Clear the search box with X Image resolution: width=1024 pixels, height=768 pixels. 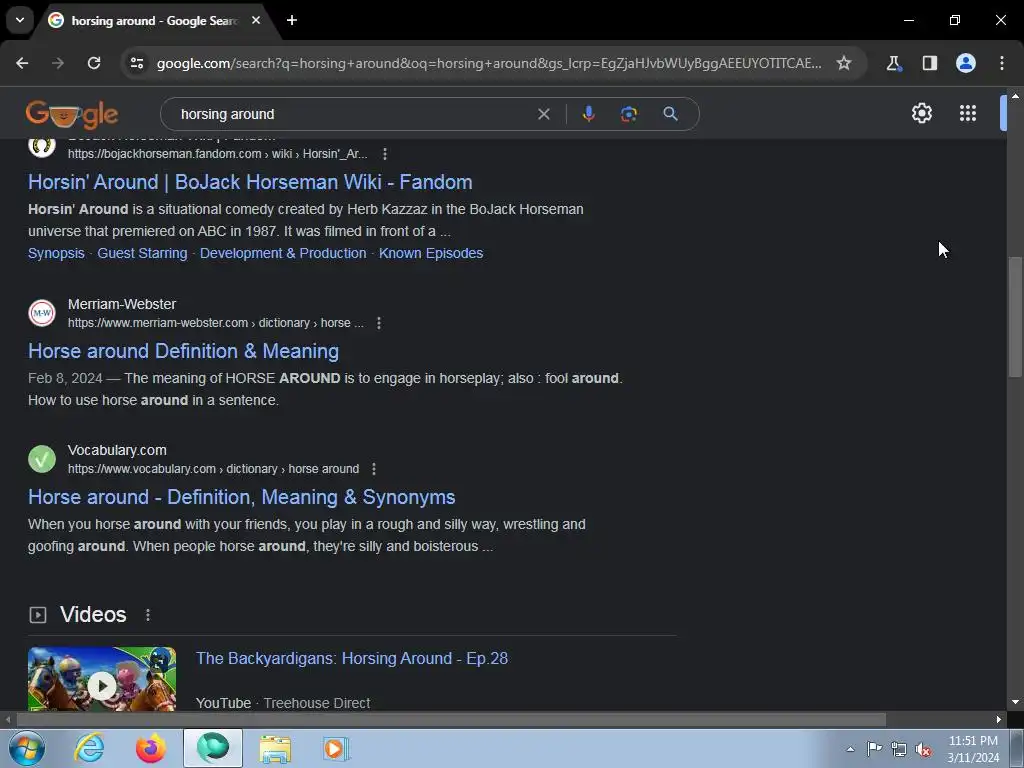[x=543, y=114]
